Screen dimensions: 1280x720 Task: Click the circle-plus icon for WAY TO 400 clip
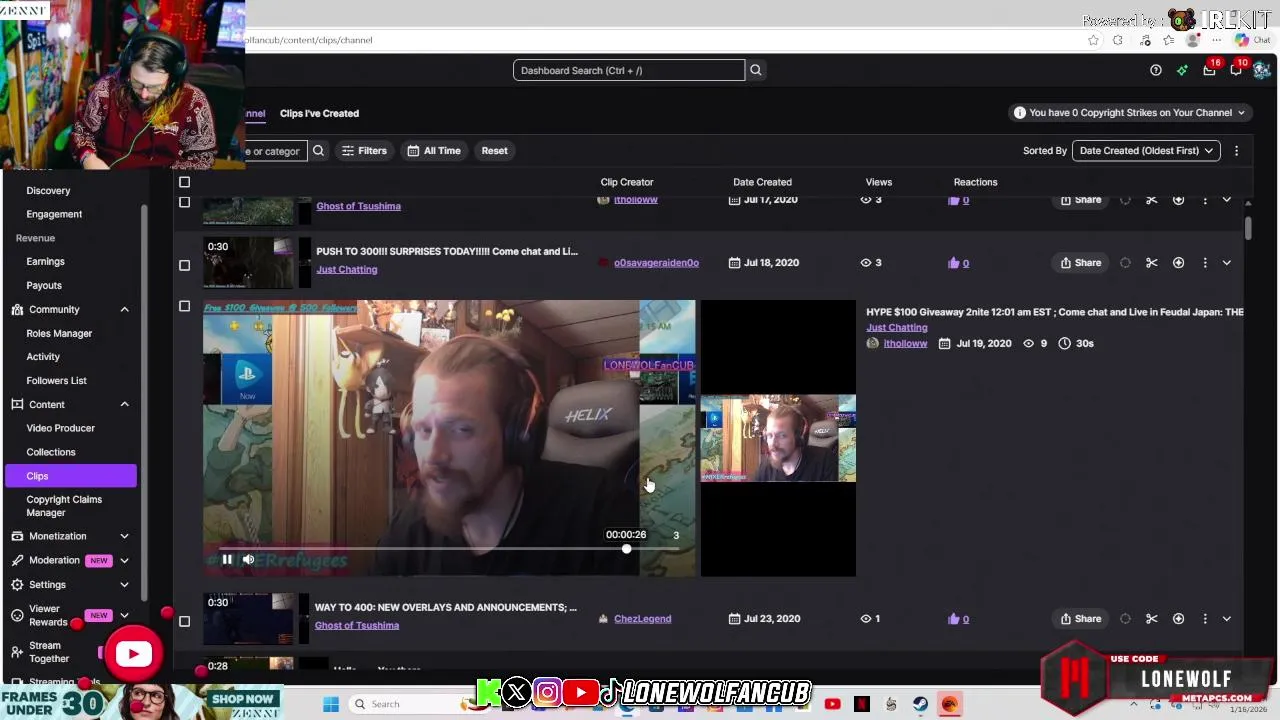pos(1178,619)
